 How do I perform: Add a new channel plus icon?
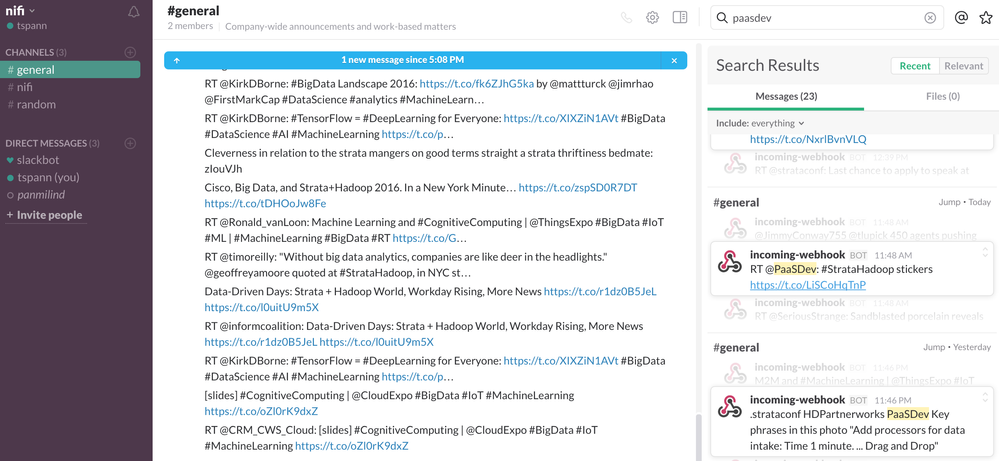(130, 52)
